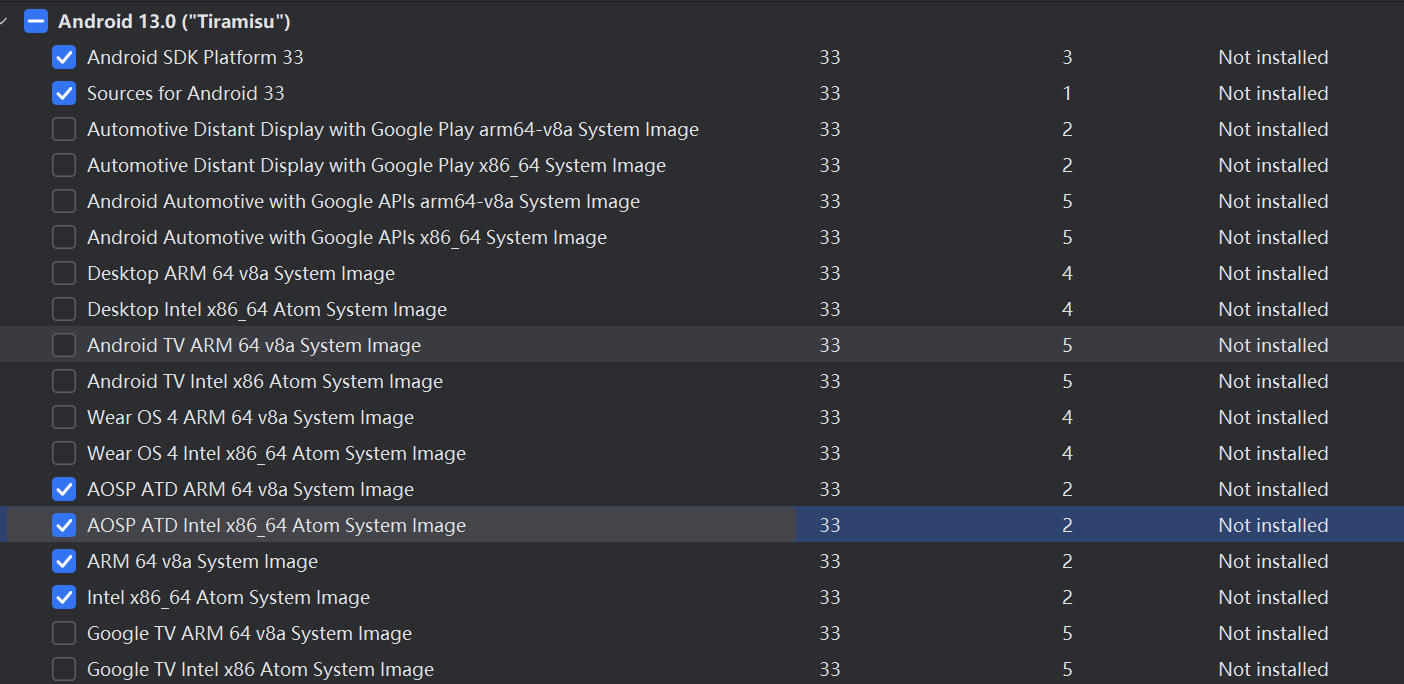The height and width of the screenshot is (684, 1404).
Task: Check Google TV Intel x86 Atom System Image
Action: (64, 669)
